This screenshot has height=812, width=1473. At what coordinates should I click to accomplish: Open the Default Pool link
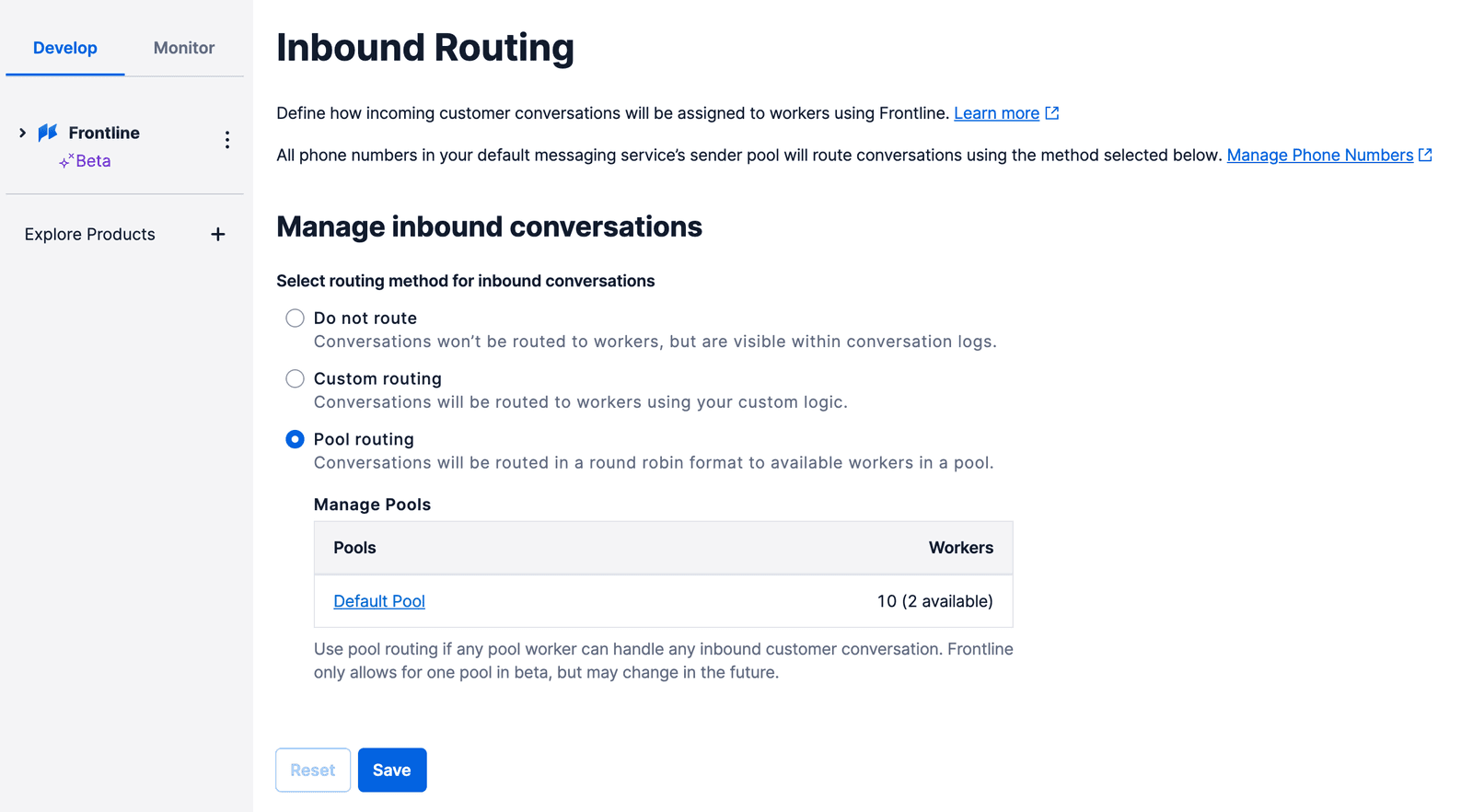point(379,601)
